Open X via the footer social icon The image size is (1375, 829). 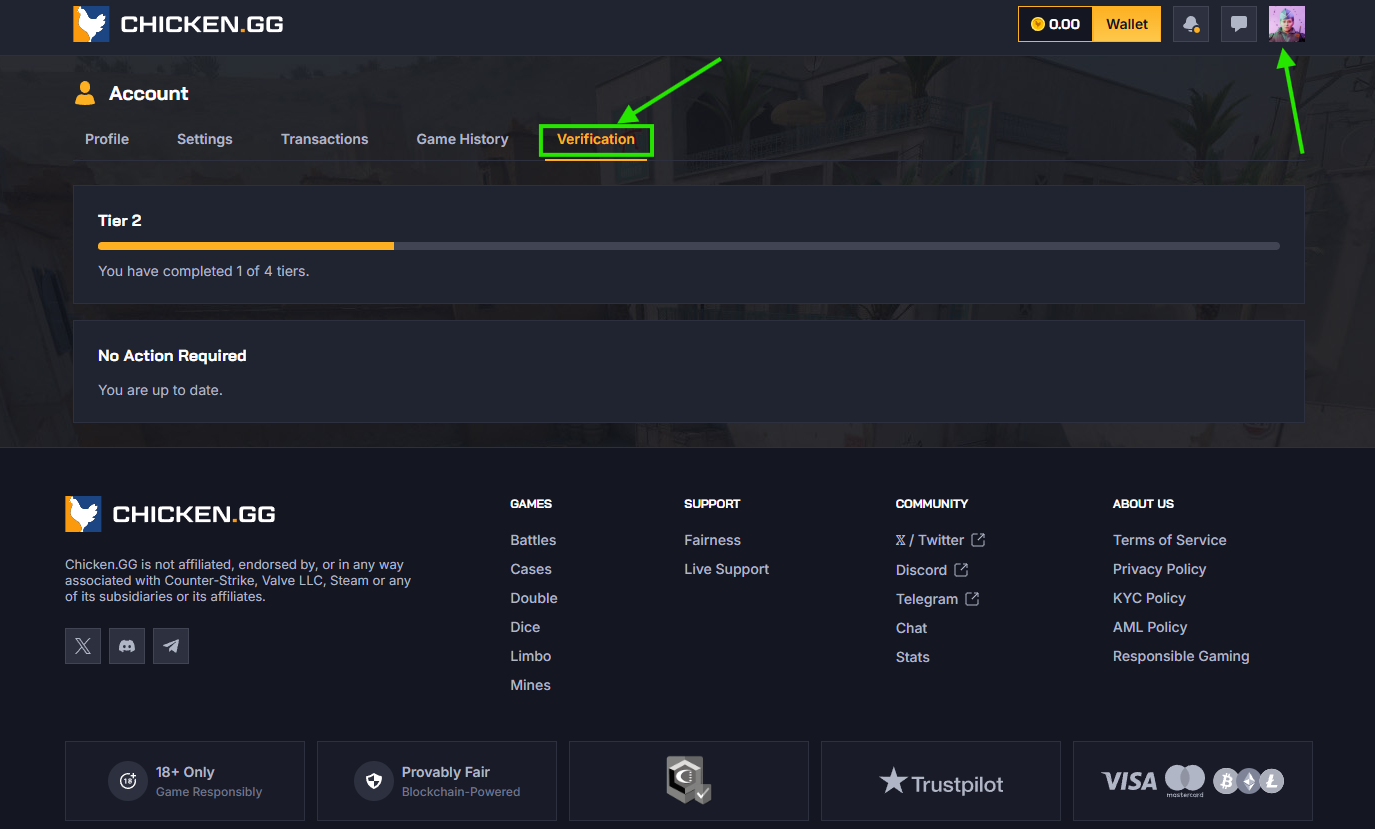click(x=82, y=645)
